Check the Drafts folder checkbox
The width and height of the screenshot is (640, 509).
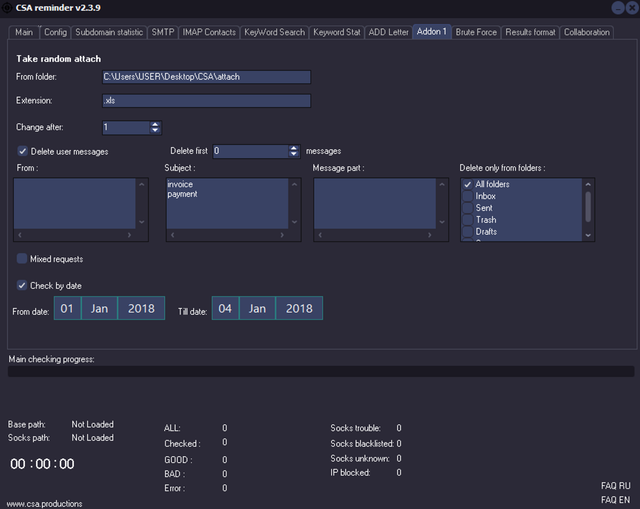[x=468, y=232]
